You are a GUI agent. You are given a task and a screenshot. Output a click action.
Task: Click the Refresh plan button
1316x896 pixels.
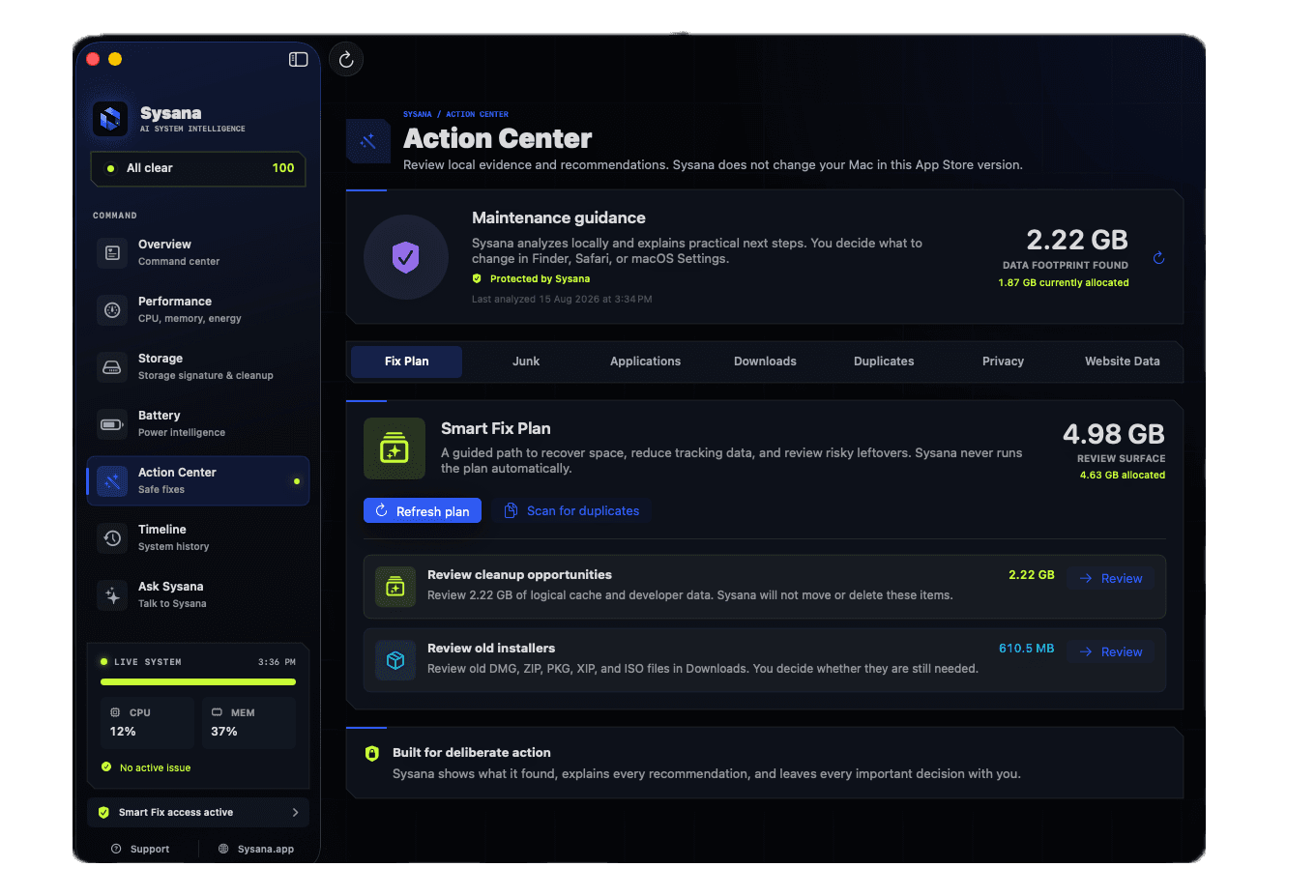point(423,511)
